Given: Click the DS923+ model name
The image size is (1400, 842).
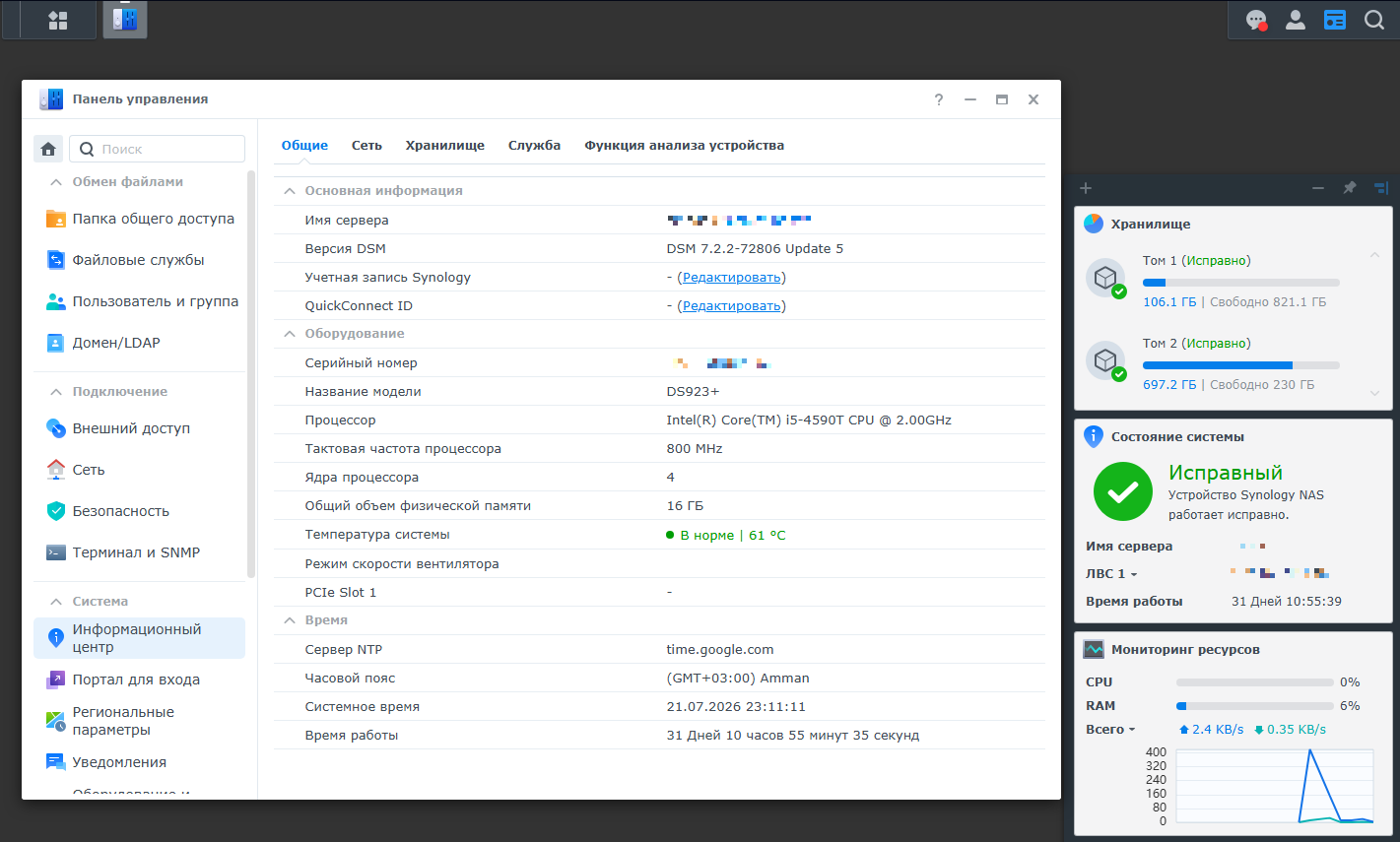Looking at the screenshot, I should tap(693, 392).
